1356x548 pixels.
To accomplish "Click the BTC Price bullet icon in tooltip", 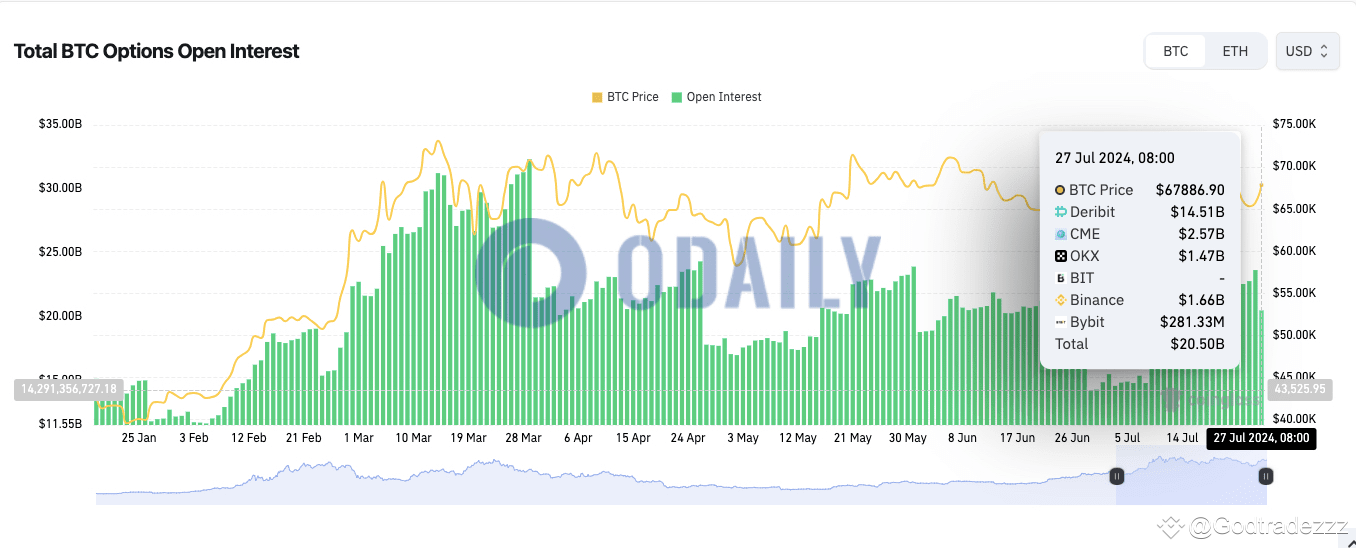I will (1060, 190).
